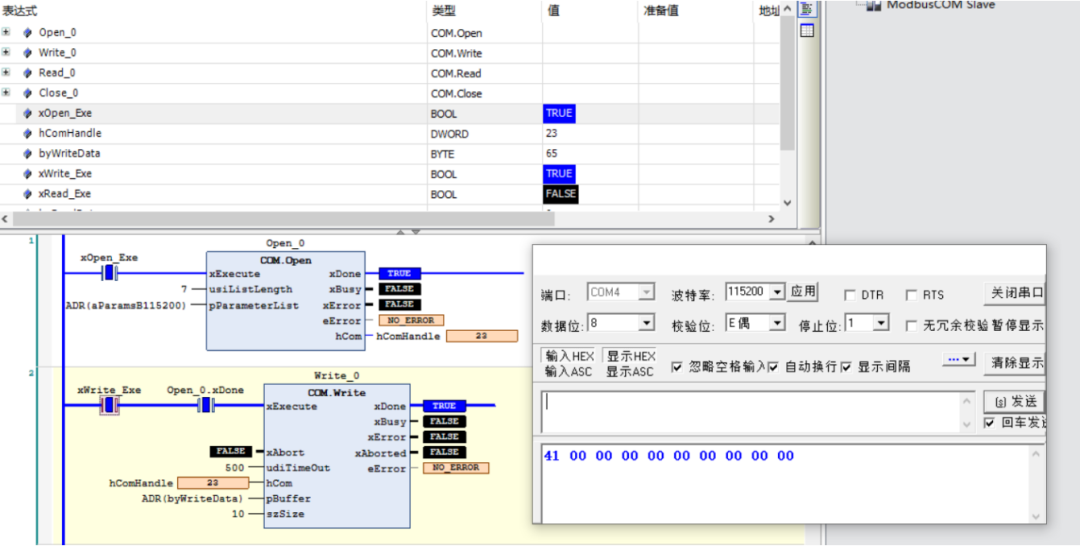Viewport: 1080px width, 550px height.
Task: Click the Open_0.xDone contact in rung 2
Action: pyautogui.click(x=205, y=405)
